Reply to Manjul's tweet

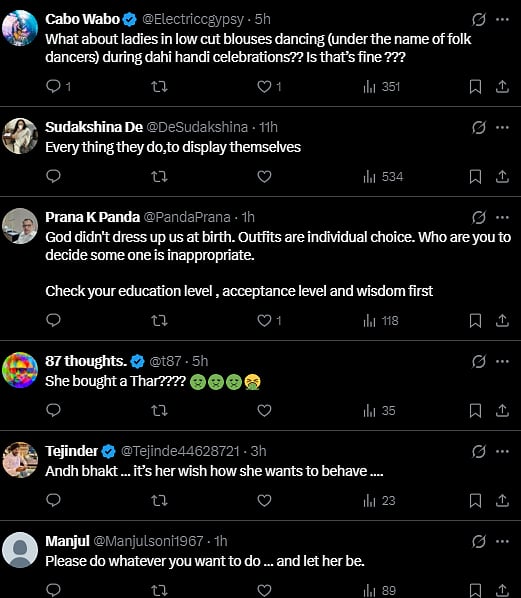(53, 590)
